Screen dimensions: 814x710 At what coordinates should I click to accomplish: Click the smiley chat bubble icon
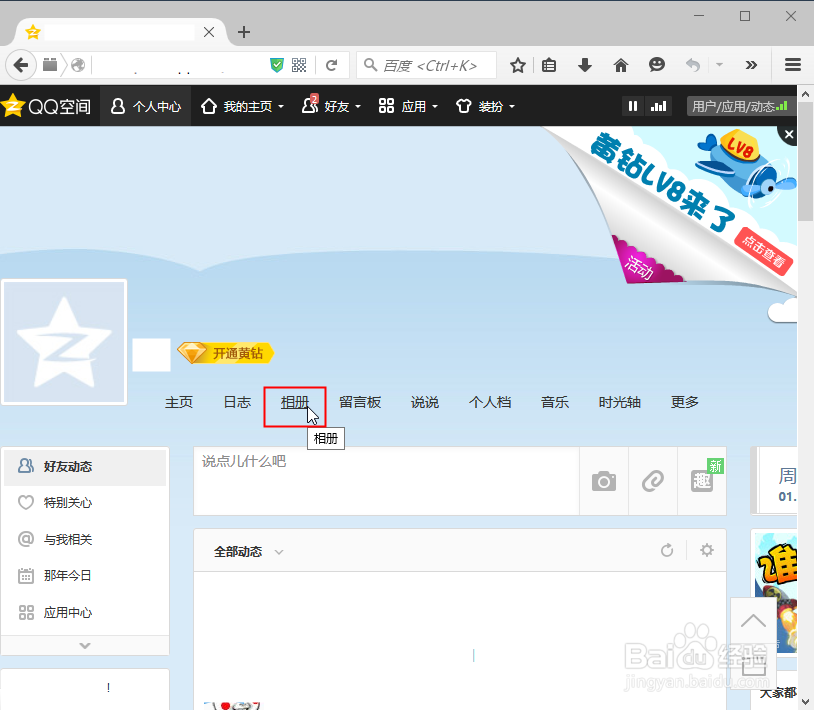pyautogui.click(x=657, y=65)
